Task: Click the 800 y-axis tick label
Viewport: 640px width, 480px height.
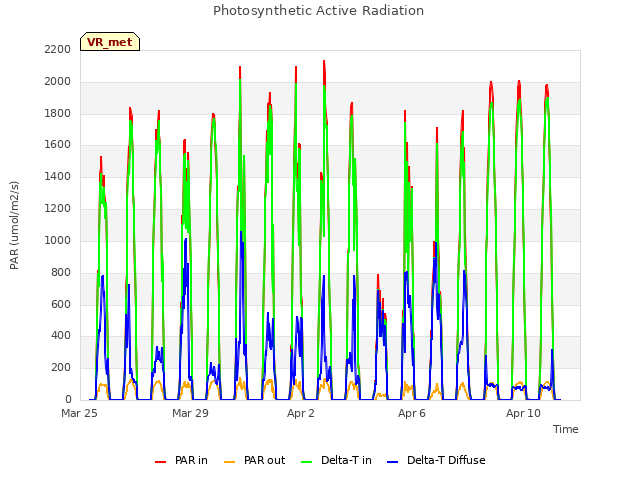Action: 61,272
